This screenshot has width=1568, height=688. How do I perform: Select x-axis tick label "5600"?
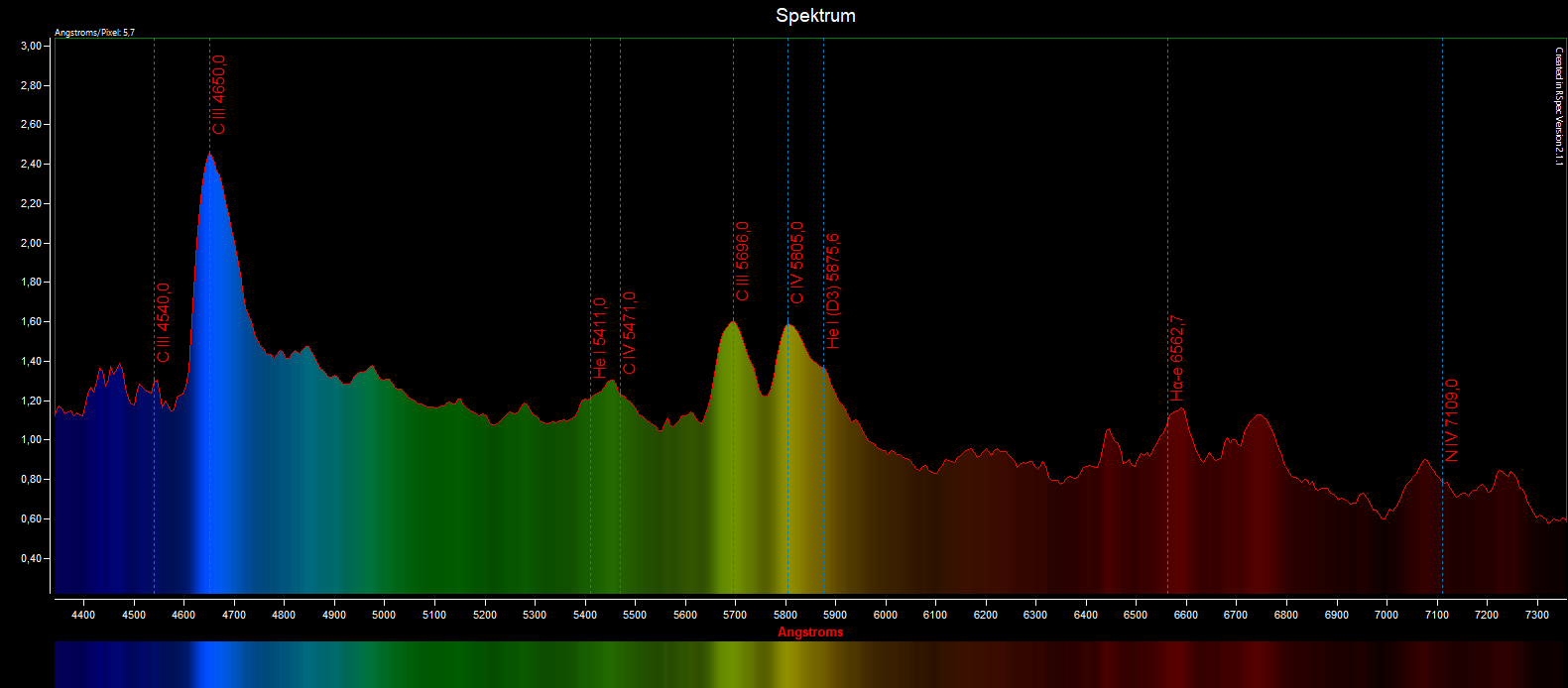(685, 615)
